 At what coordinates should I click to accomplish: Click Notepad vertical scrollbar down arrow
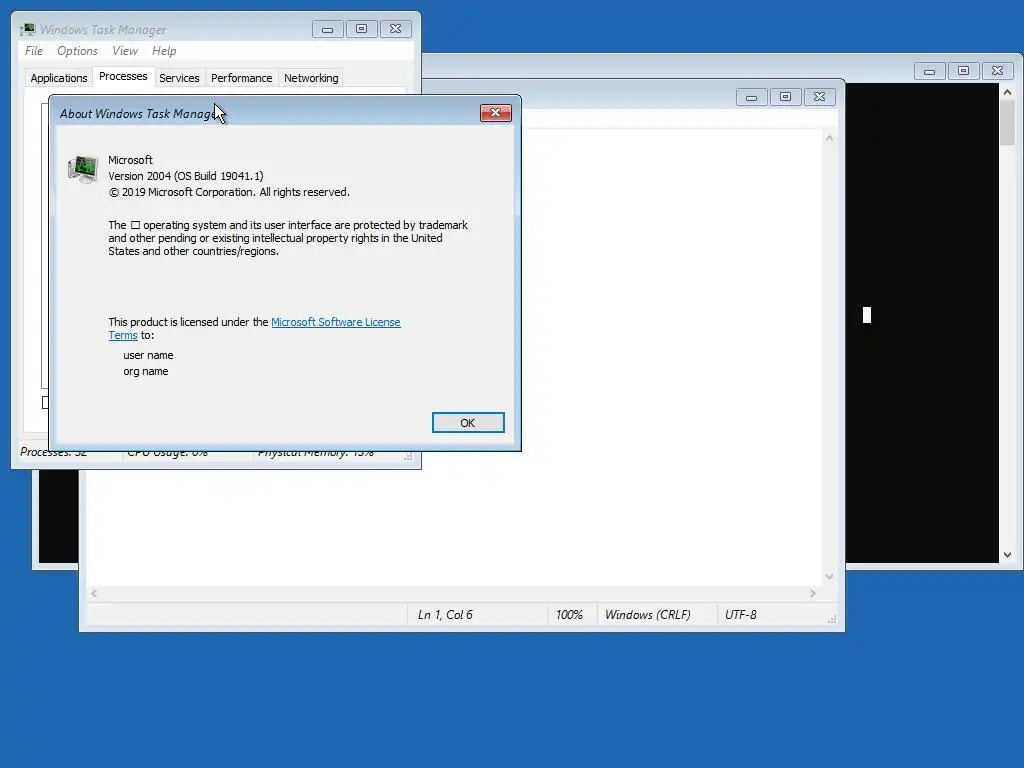pyautogui.click(x=829, y=576)
